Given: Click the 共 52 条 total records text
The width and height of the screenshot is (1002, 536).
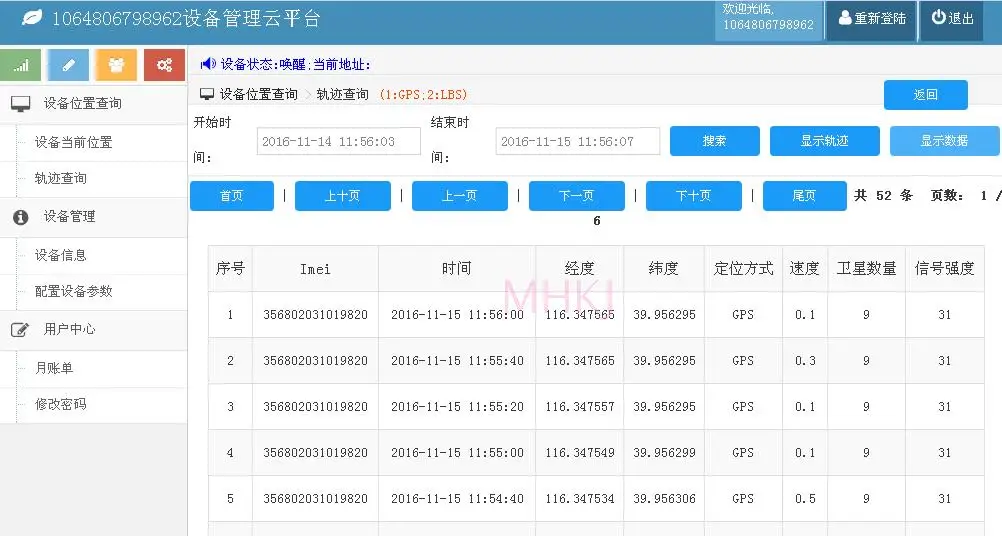Looking at the screenshot, I should click(x=883, y=195).
